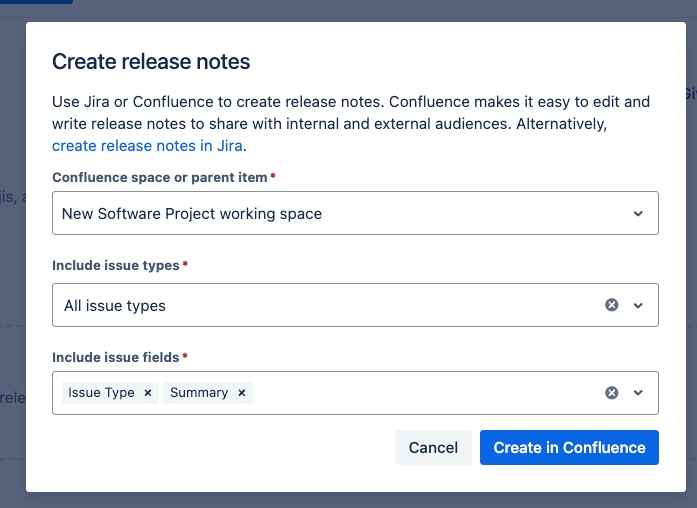Screen dimensions: 697x508
Task: Click the Confluence space or parent item label
Action: (x=160, y=177)
